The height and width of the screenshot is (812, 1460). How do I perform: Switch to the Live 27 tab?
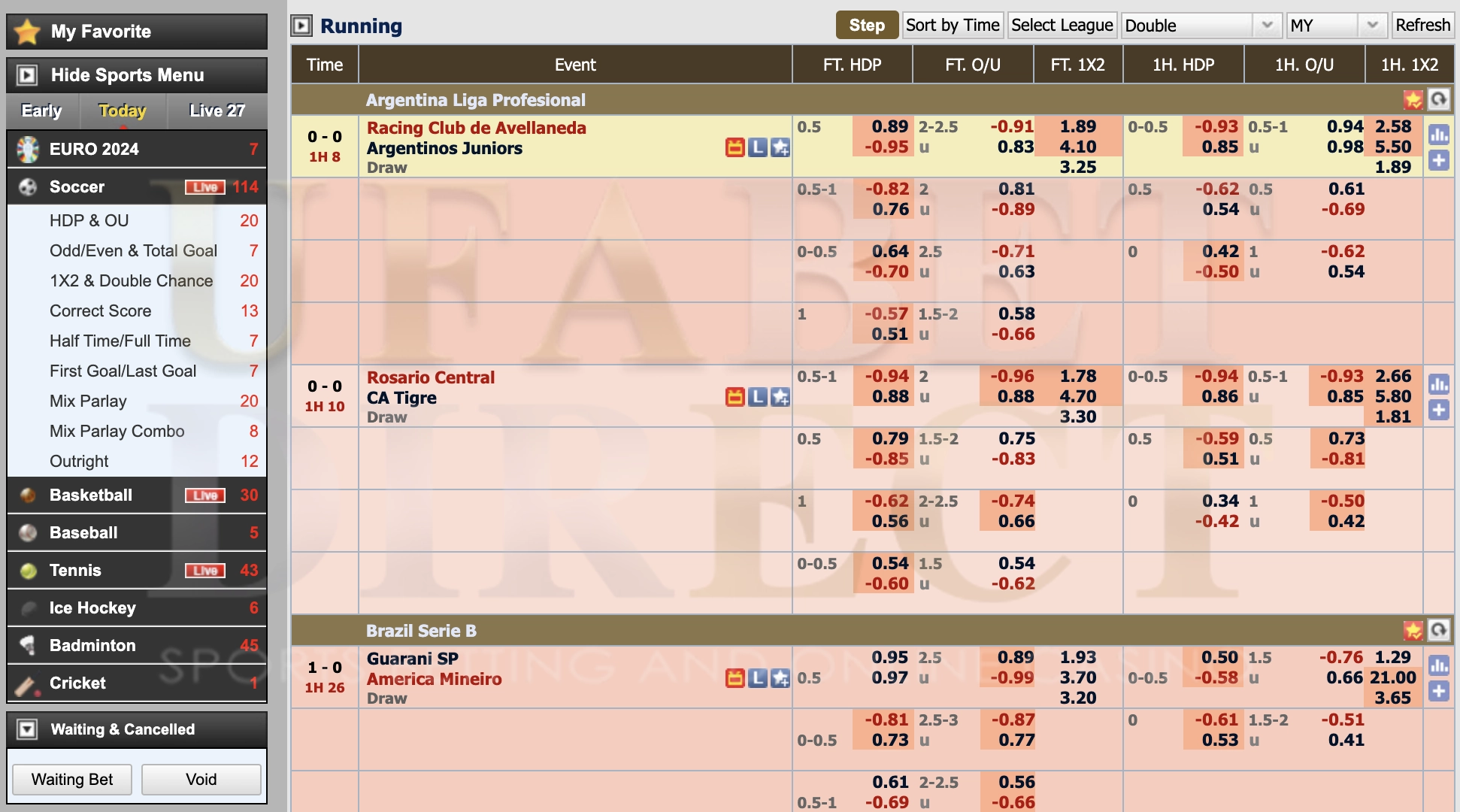[x=217, y=111]
